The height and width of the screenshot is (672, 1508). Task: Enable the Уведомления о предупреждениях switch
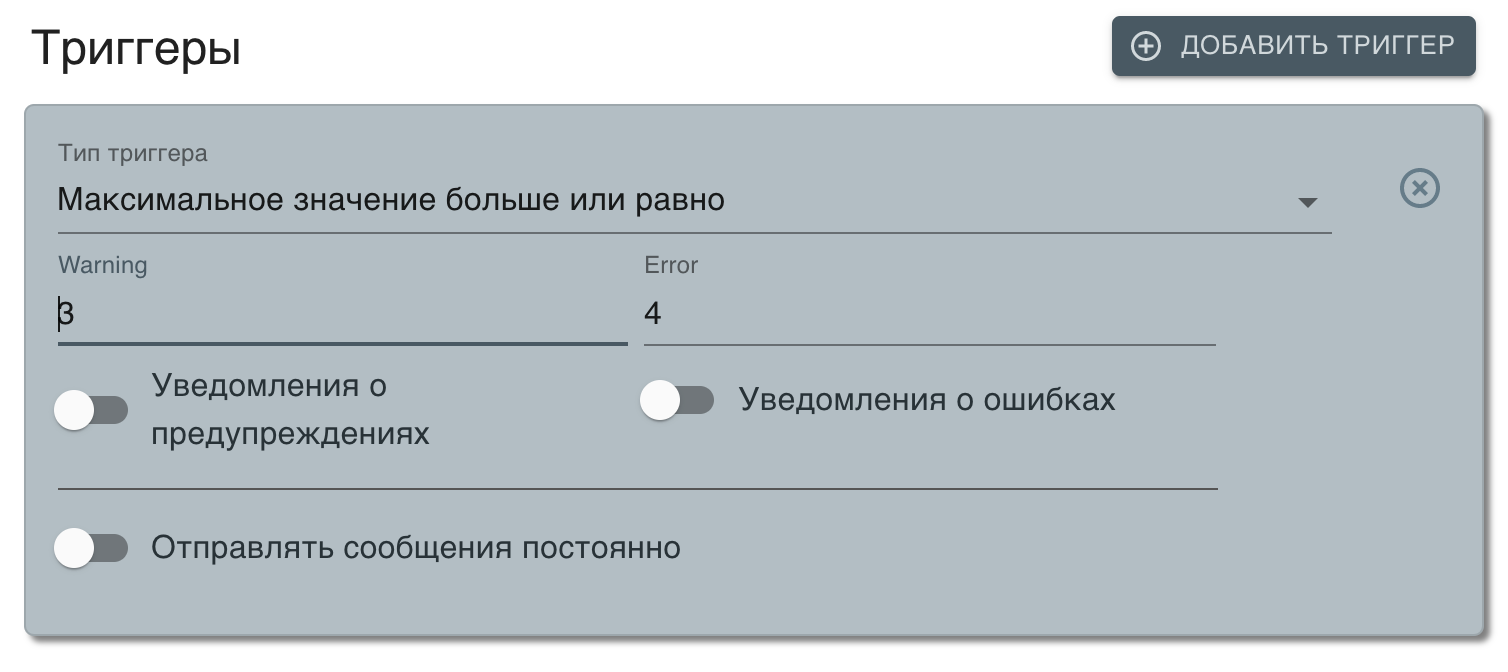tap(91, 410)
